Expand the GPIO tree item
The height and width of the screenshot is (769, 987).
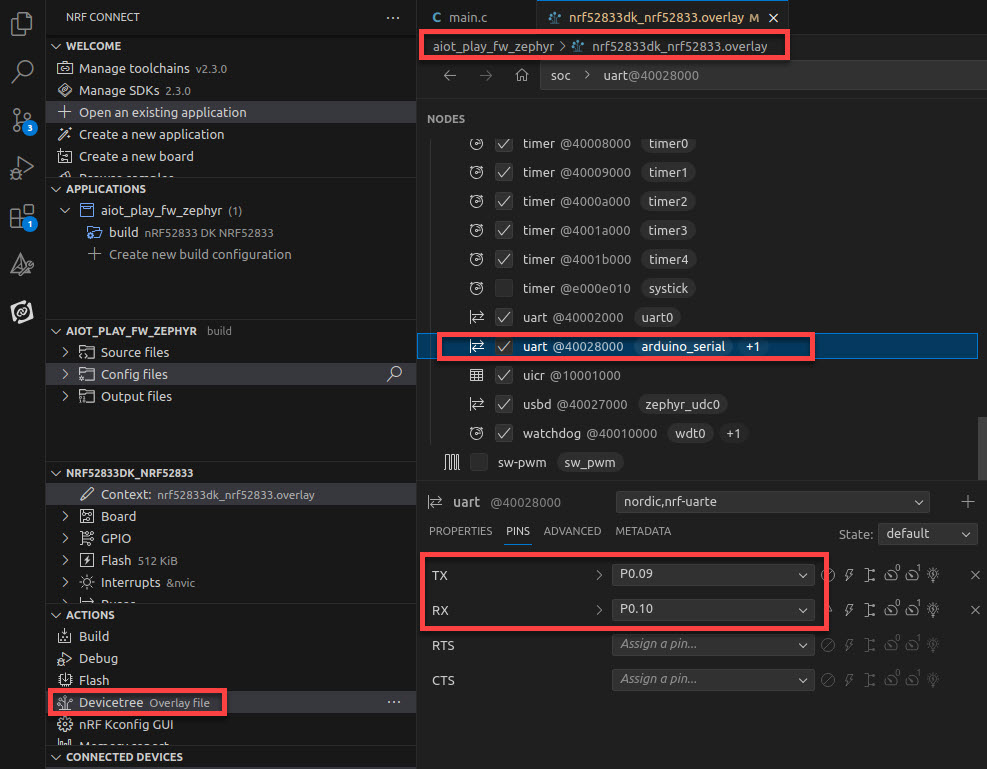(x=65, y=538)
